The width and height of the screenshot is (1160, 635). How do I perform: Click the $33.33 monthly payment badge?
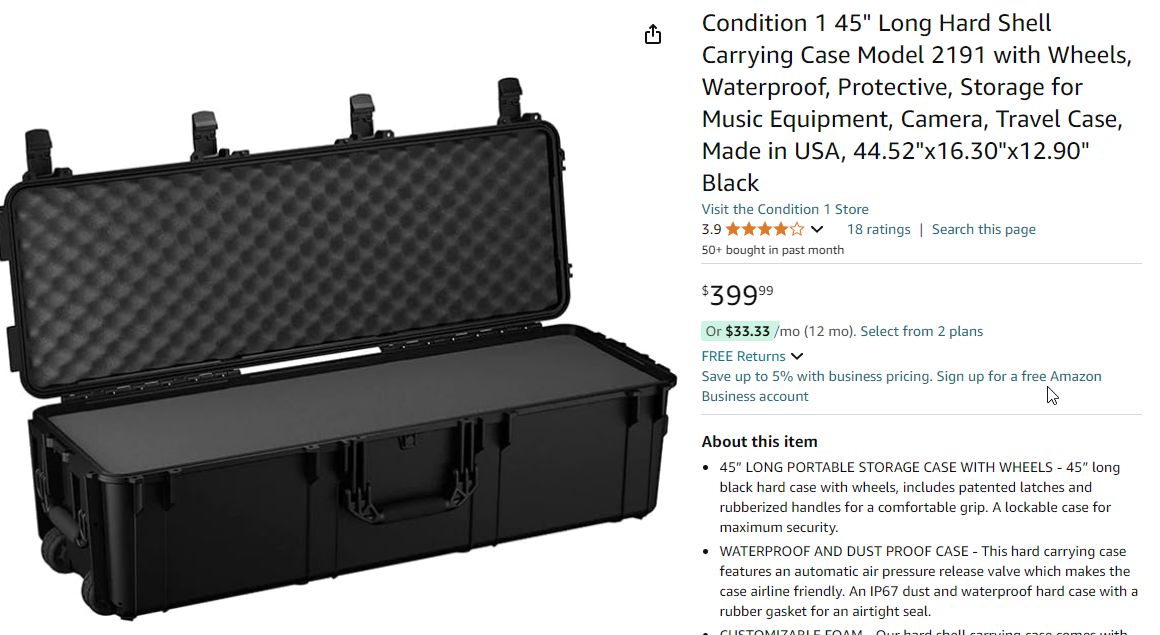pyautogui.click(x=738, y=331)
